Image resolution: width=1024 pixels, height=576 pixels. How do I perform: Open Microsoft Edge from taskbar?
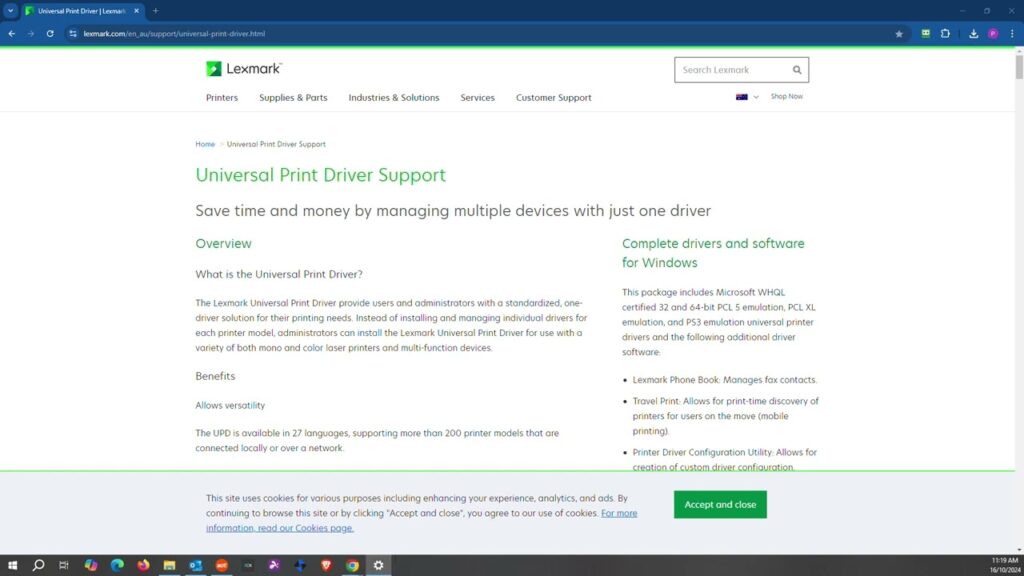pyautogui.click(x=117, y=565)
